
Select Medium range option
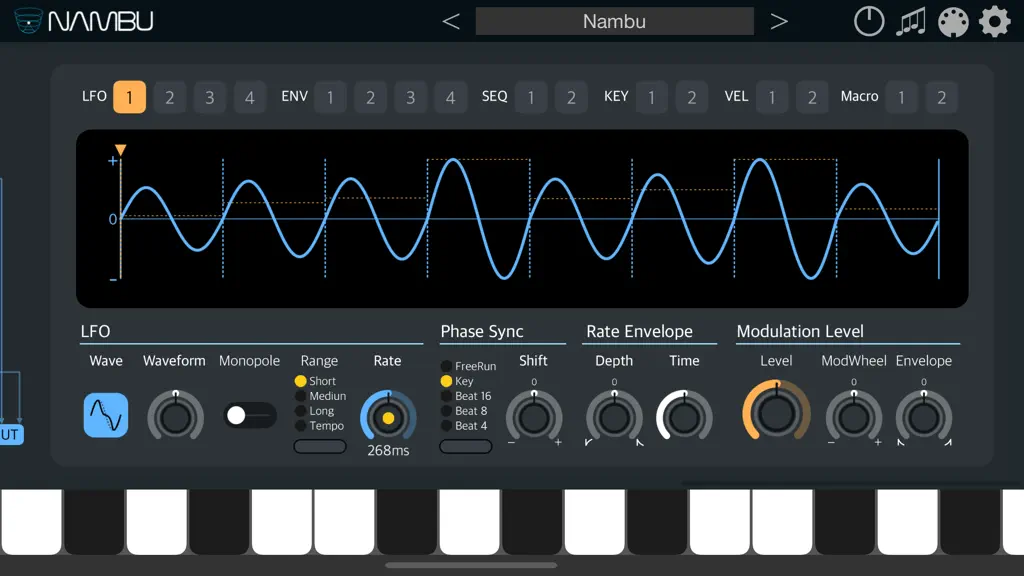point(321,396)
